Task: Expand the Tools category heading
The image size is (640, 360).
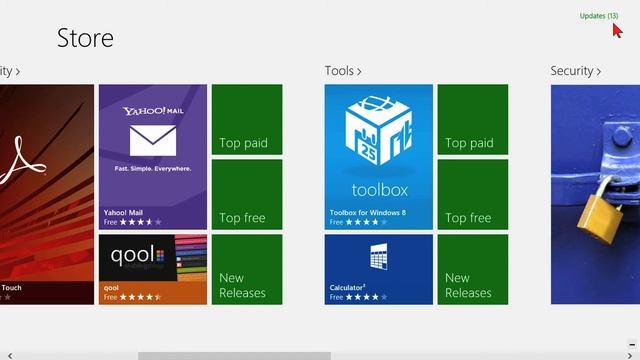Action: [x=343, y=71]
